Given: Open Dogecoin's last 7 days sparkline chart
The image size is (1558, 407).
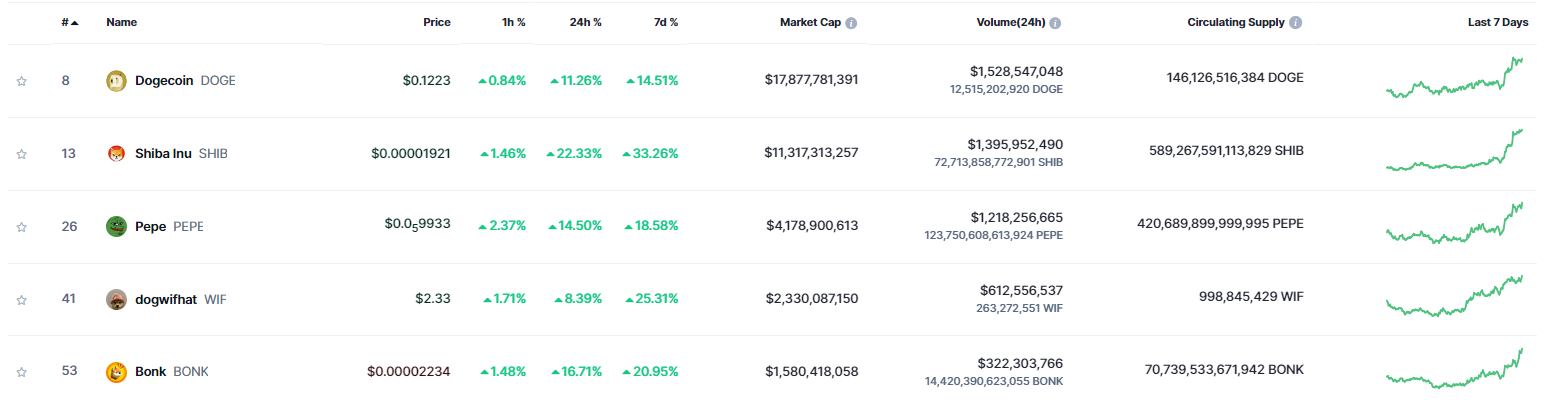Looking at the screenshot, I should [1455, 79].
